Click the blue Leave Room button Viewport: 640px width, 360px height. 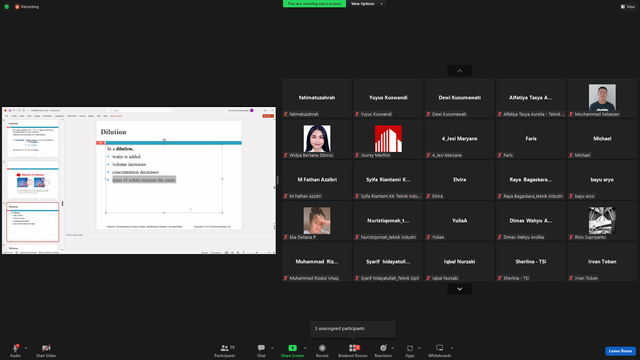[x=620, y=351]
